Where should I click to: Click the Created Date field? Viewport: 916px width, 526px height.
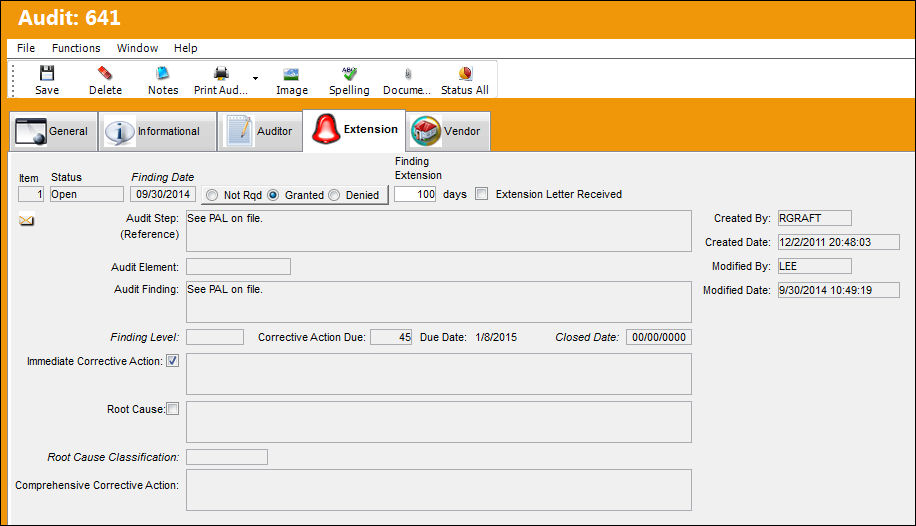(x=838, y=242)
